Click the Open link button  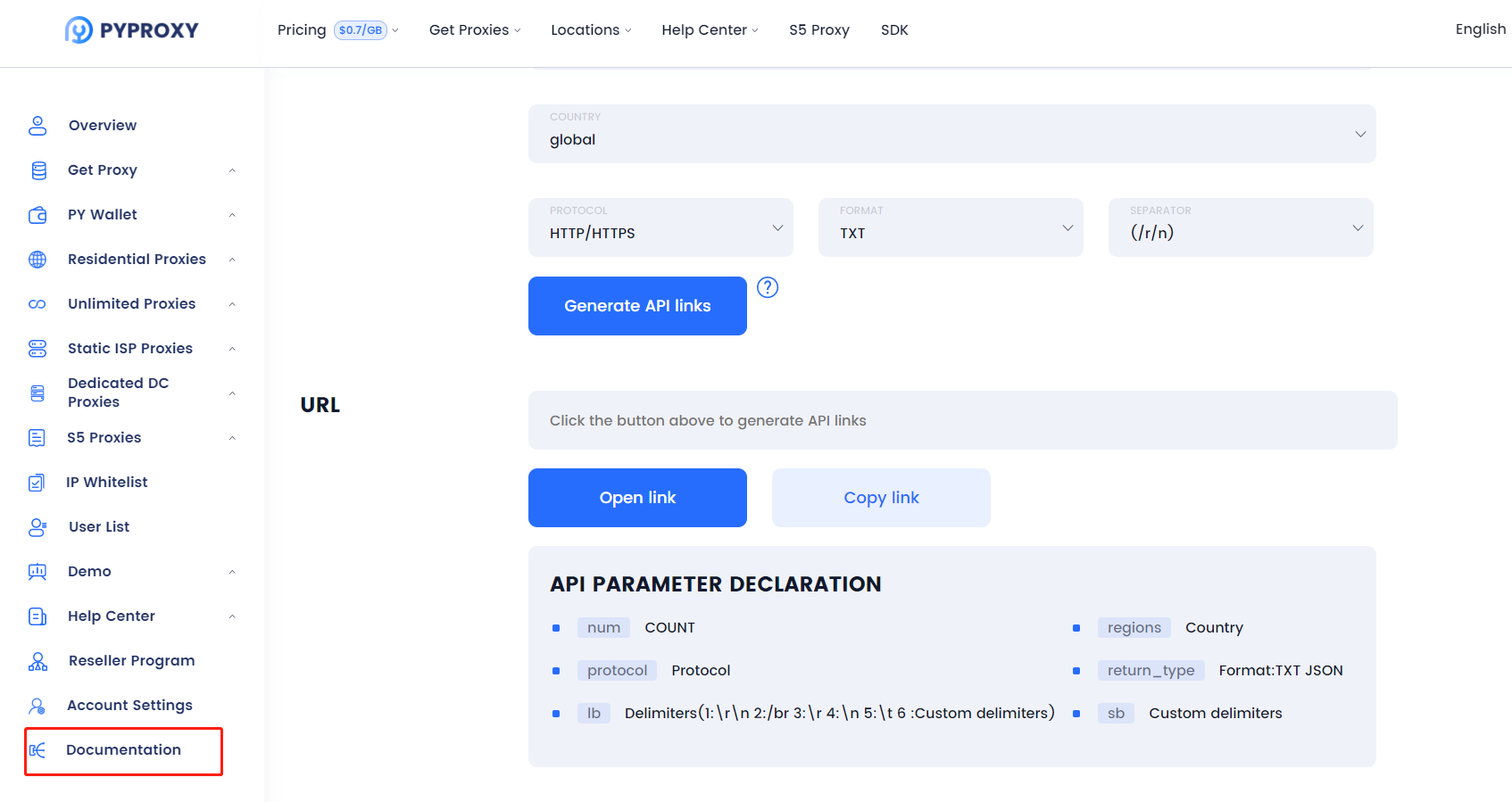pos(637,498)
